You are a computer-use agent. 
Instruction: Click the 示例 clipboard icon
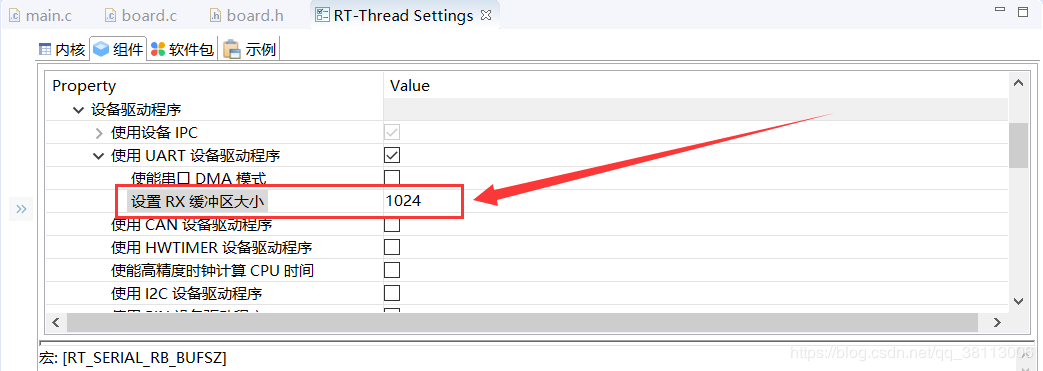(x=231, y=49)
